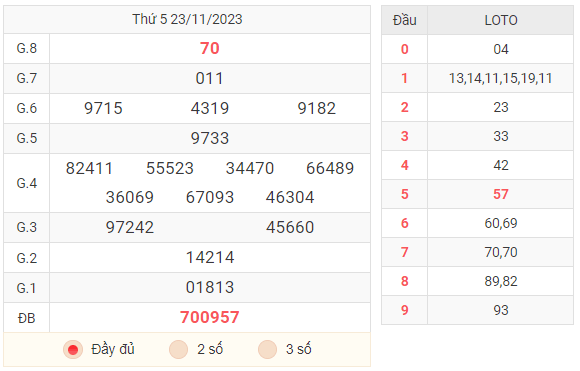580x371 pixels.
Task: Click the loto entry 13,14,11,15,19,11
Action: pyautogui.click(x=501, y=78)
